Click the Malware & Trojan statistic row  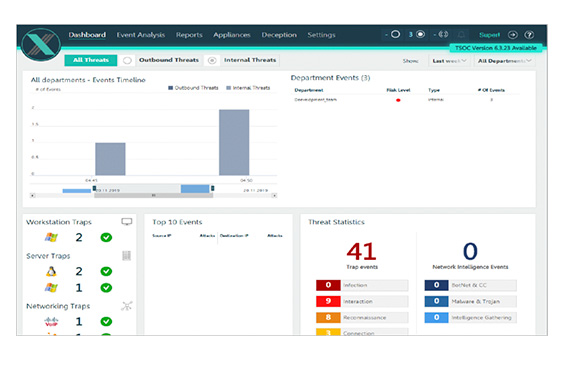pos(470,301)
